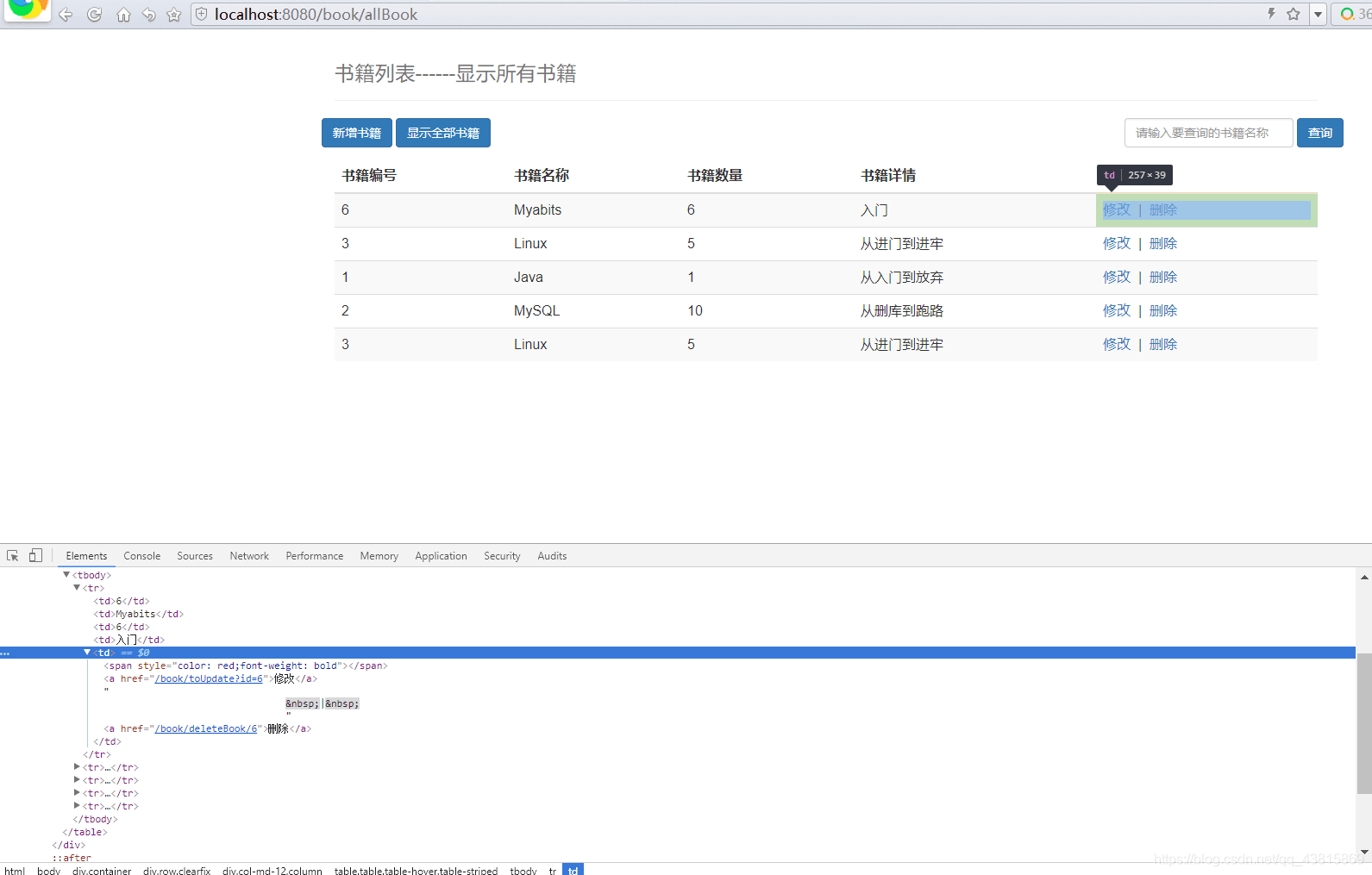This screenshot has width=1372, height=875.
Task: Click the favorites star near the address end
Action: tap(1294, 14)
